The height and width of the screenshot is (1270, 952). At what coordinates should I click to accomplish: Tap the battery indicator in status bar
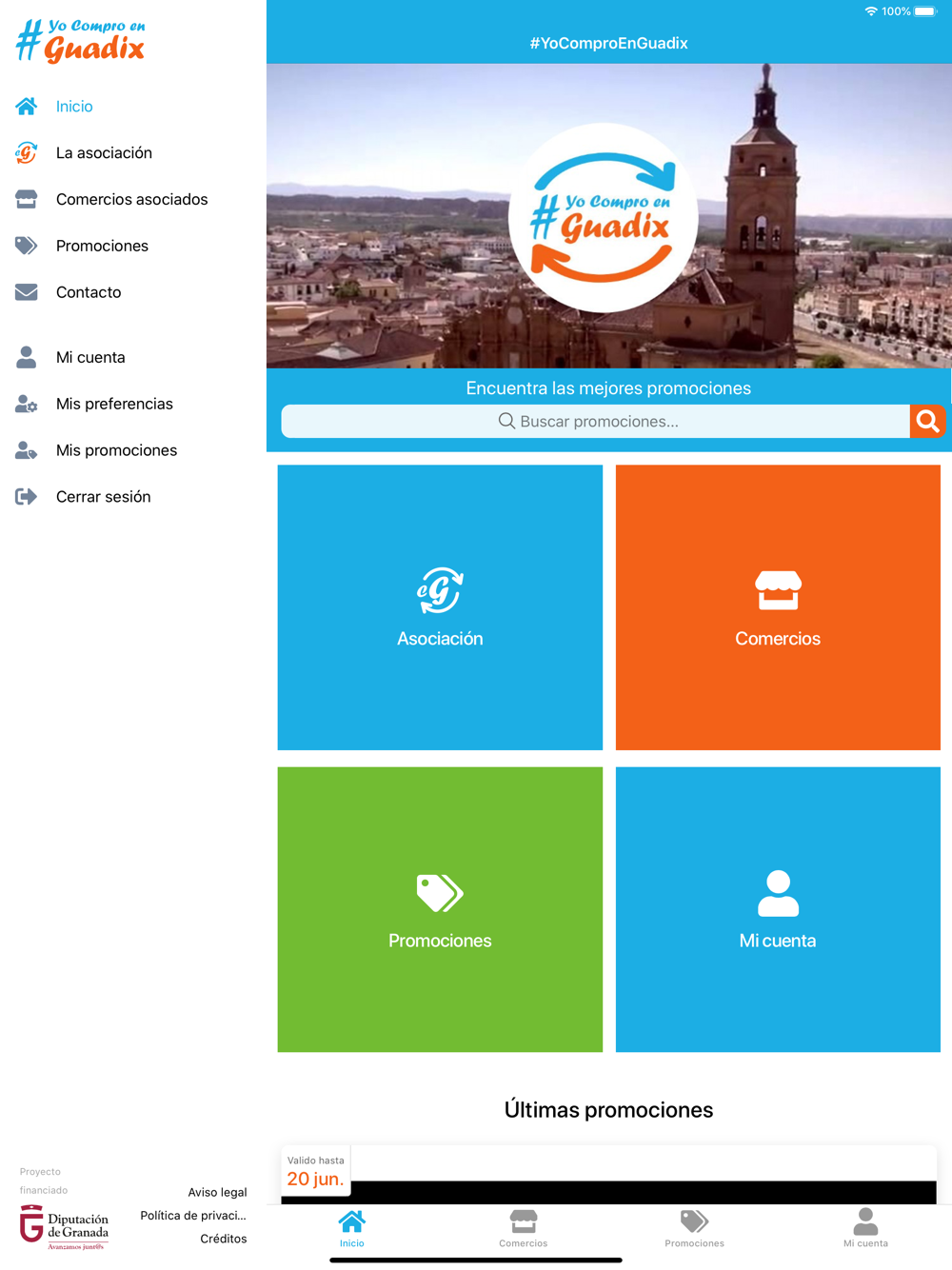tap(925, 11)
